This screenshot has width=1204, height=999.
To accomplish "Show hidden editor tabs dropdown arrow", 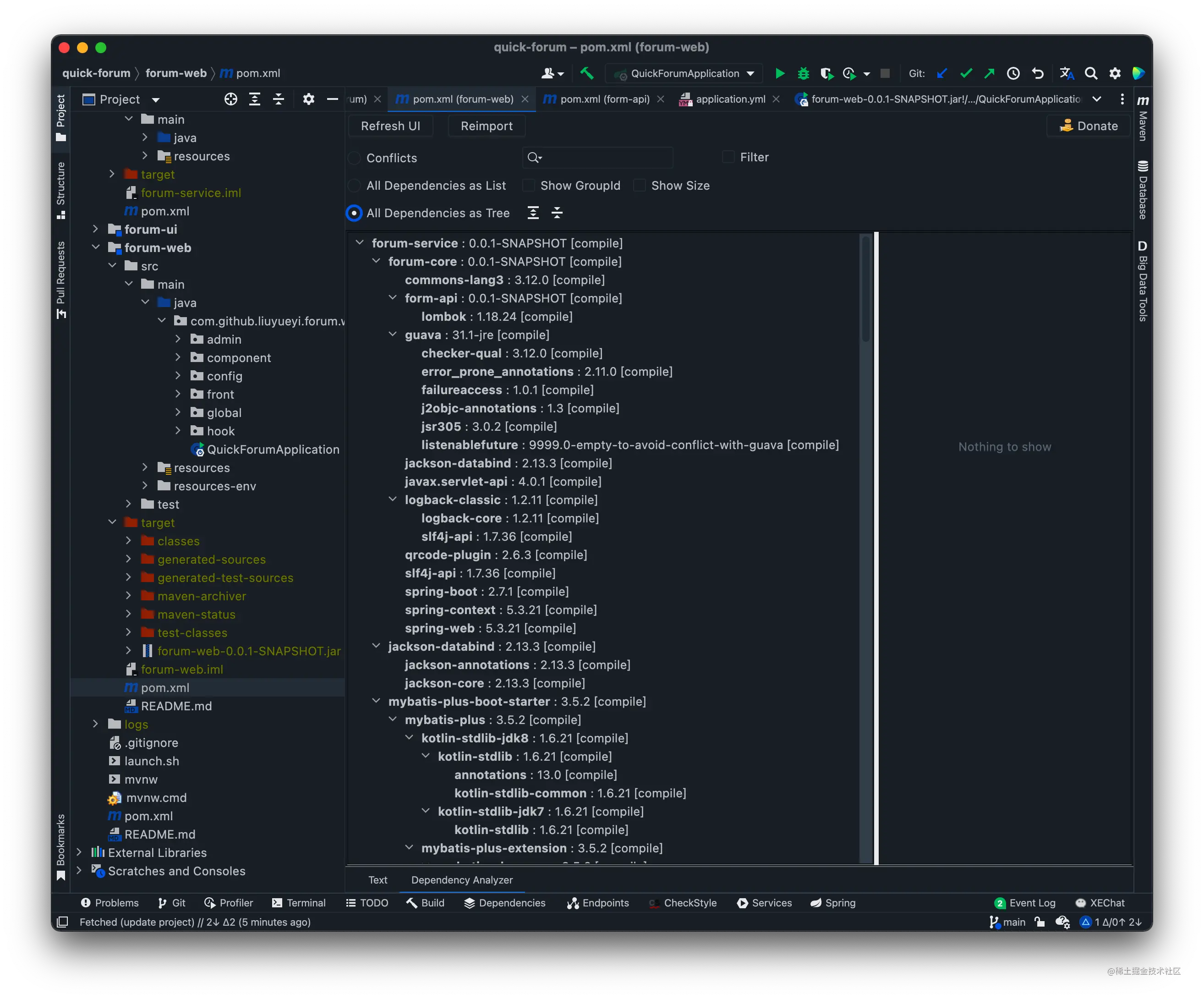I will [1097, 99].
